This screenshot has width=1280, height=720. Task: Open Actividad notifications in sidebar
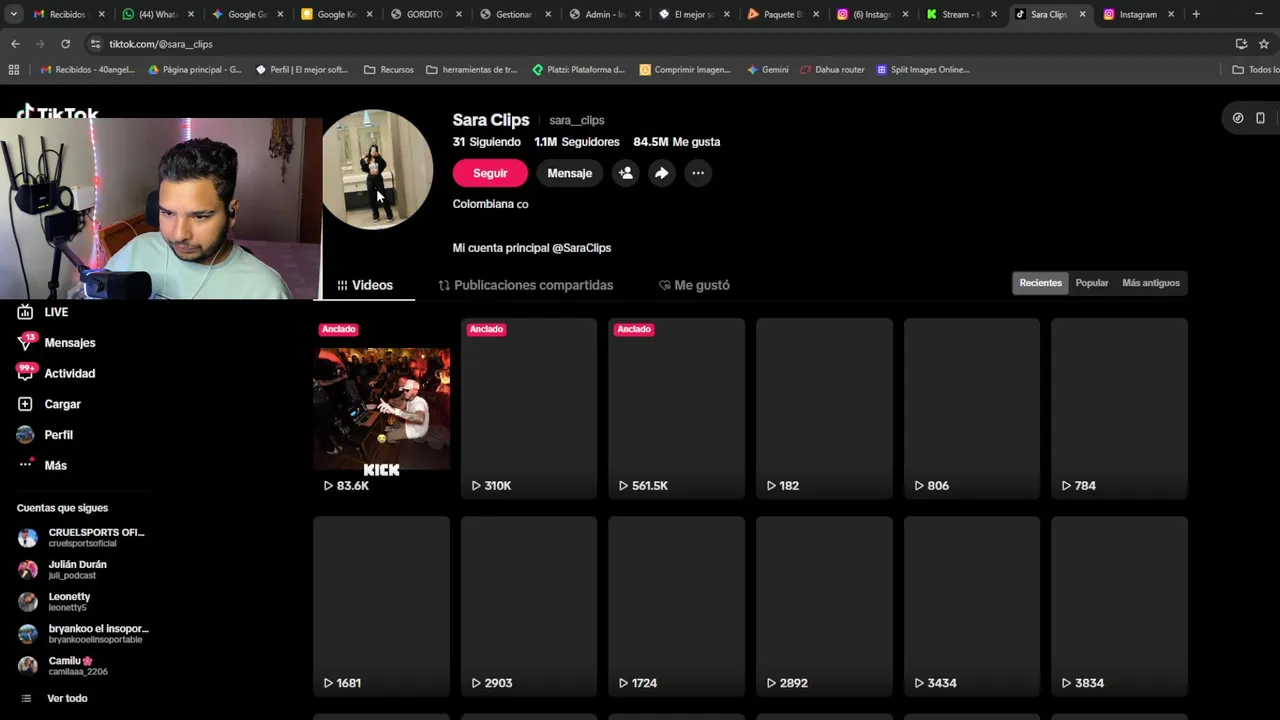pyautogui.click(x=57, y=373)
